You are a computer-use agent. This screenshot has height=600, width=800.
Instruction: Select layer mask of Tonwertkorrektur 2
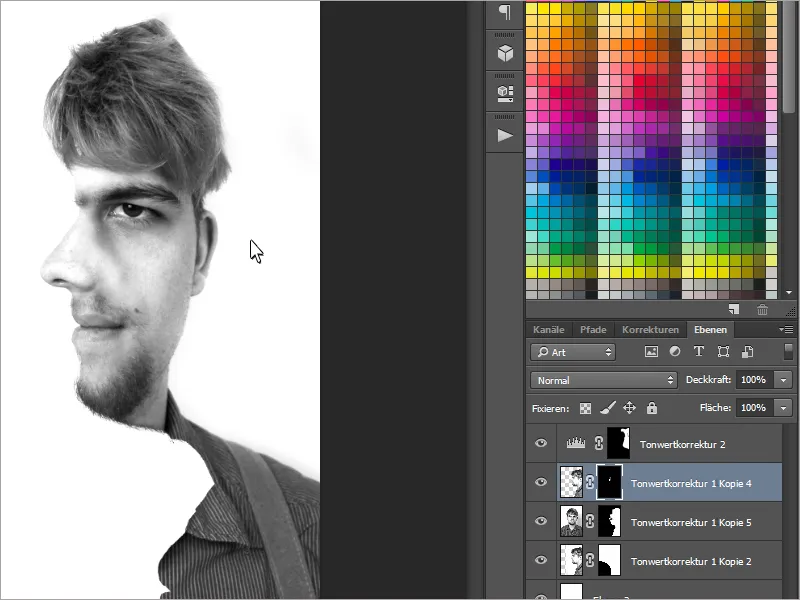(618, 443)
